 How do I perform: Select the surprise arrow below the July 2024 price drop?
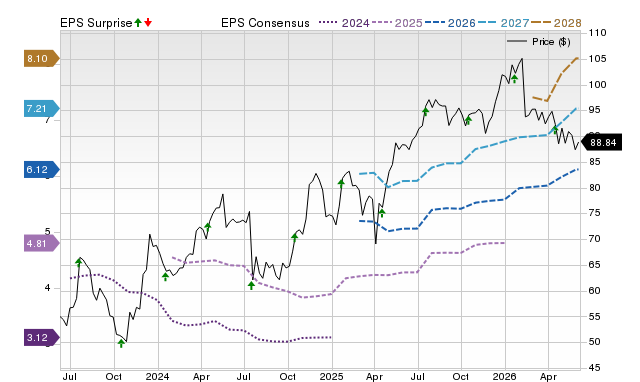(251, 285)
